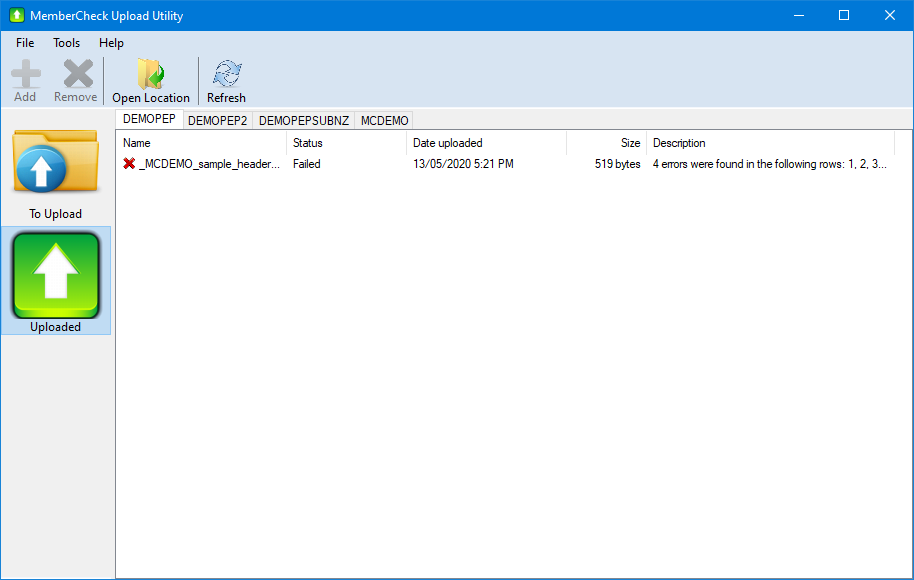Refresh the uploaded file list
This screenshot has width=914, height=580.
coord(226,80)
